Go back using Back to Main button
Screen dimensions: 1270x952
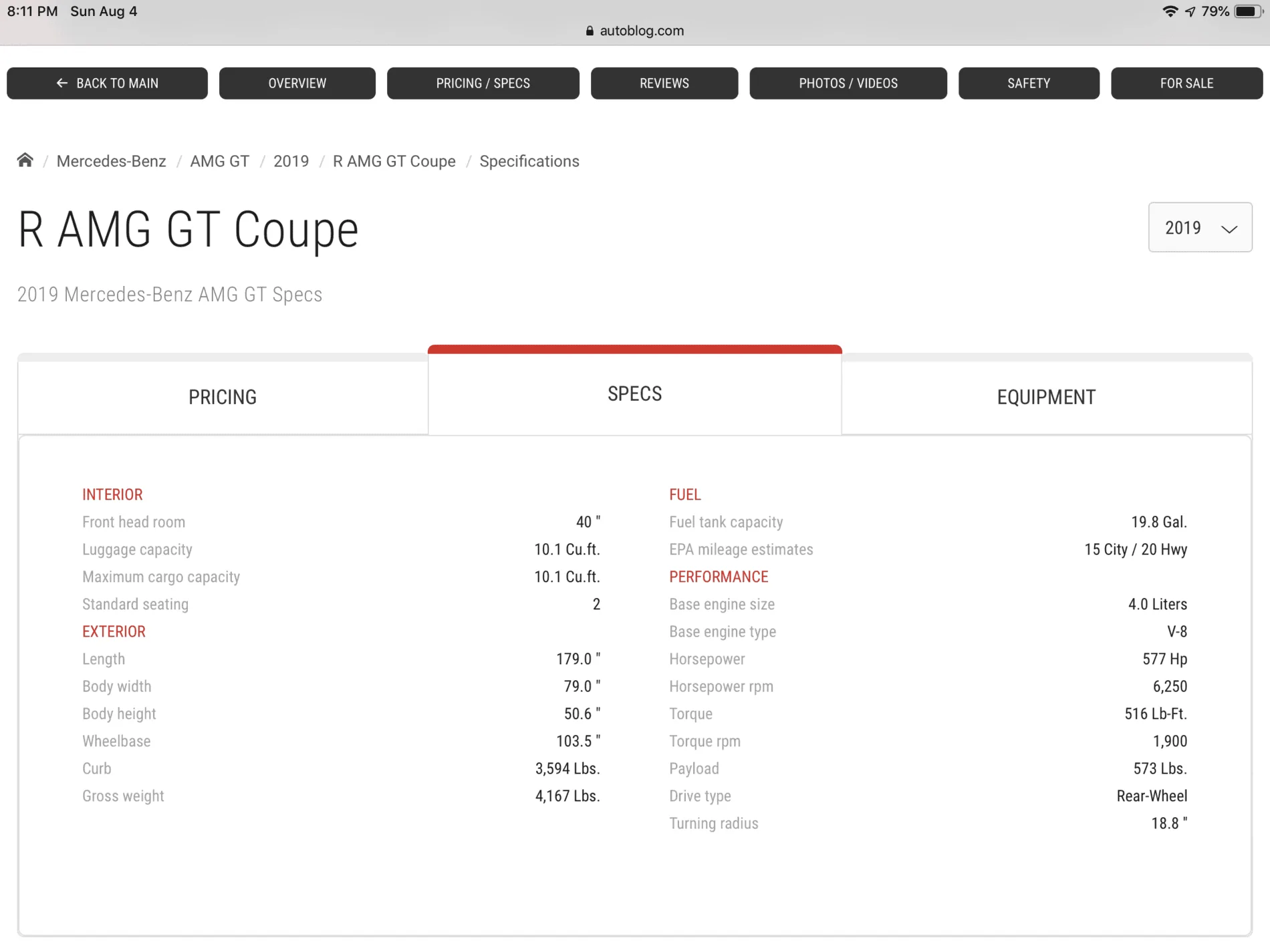(107, 84)
